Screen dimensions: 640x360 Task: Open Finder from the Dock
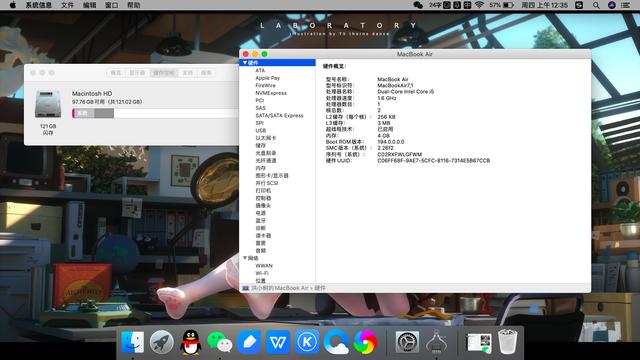133,342
